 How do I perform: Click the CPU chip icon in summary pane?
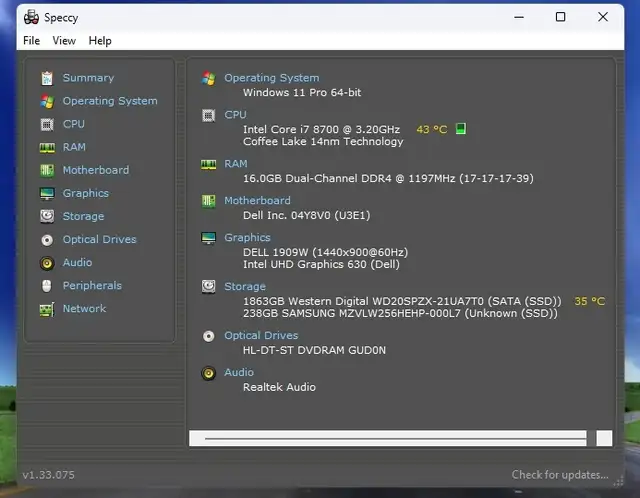pos(209,116)
